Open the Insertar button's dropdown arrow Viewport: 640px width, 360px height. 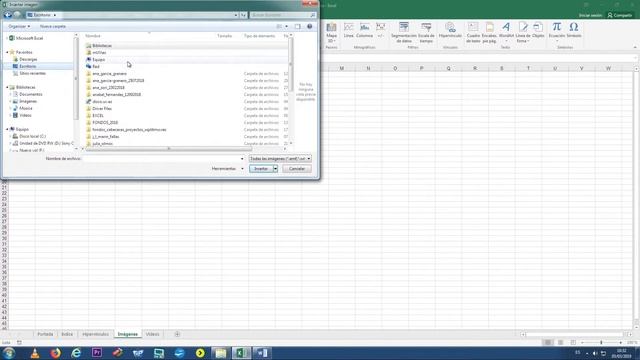(276, 169)
